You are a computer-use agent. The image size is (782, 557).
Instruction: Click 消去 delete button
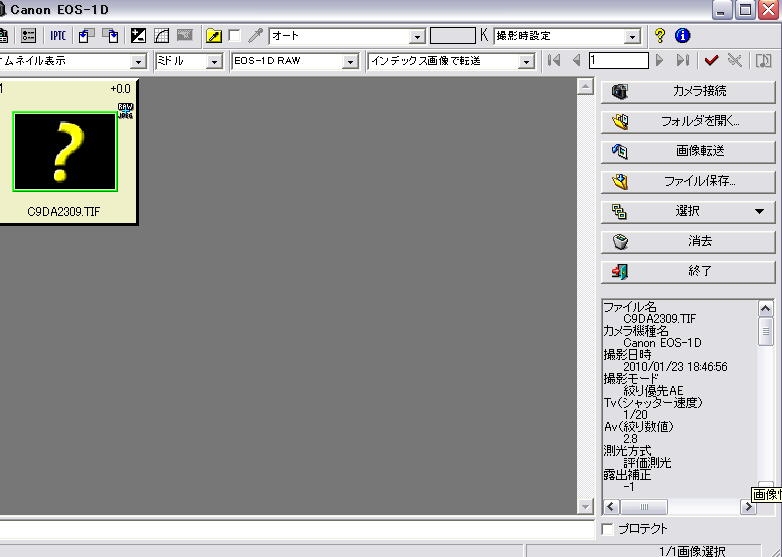(x=688, y=241)
